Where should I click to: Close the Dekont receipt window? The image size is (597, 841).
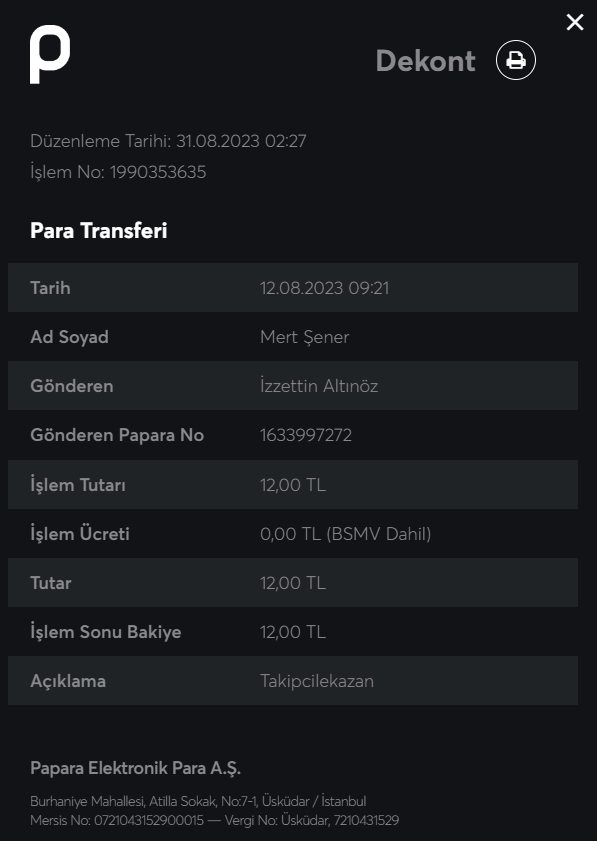point(574,22)
